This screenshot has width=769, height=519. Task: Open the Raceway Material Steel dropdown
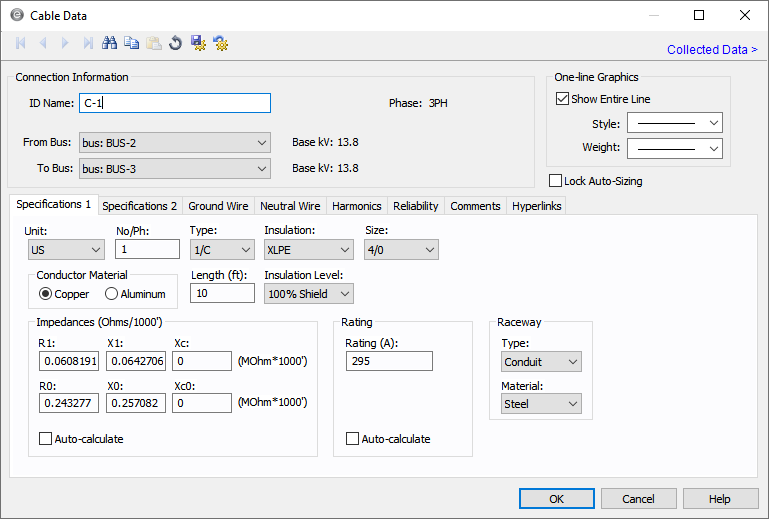[x=541, y=404]
